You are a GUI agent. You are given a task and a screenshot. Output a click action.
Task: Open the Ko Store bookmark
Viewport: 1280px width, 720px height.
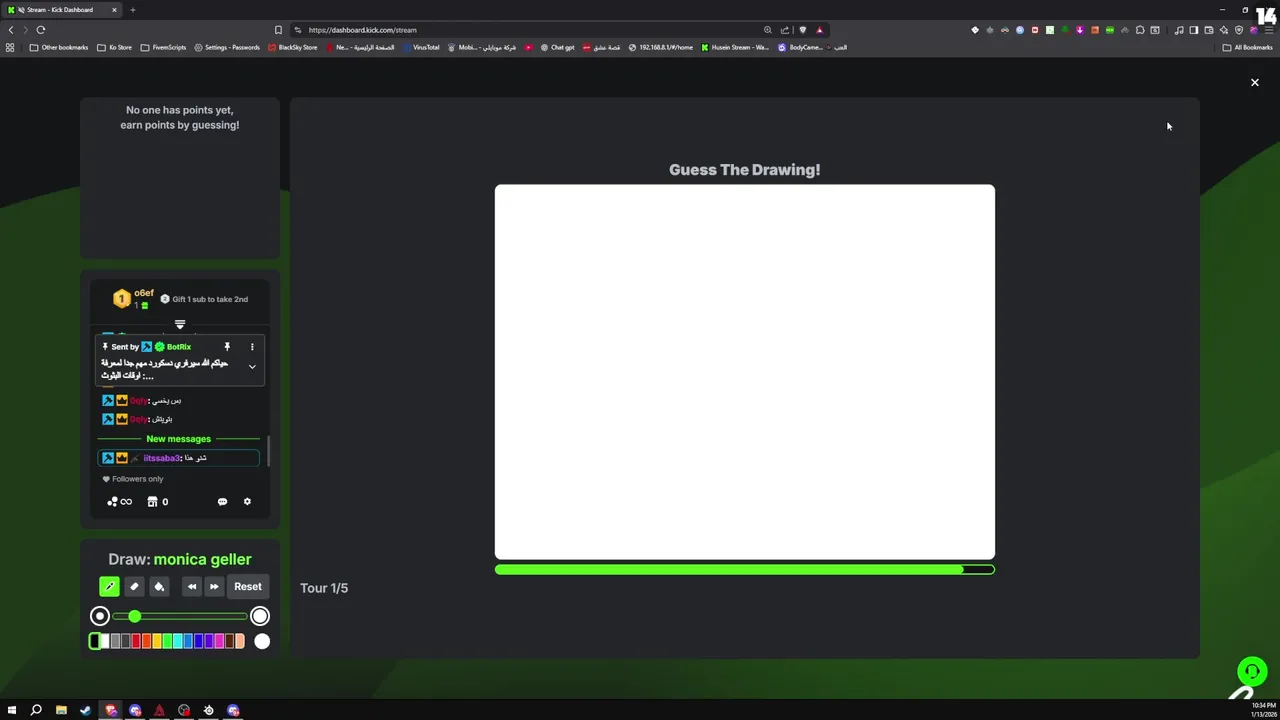(114, 47)
